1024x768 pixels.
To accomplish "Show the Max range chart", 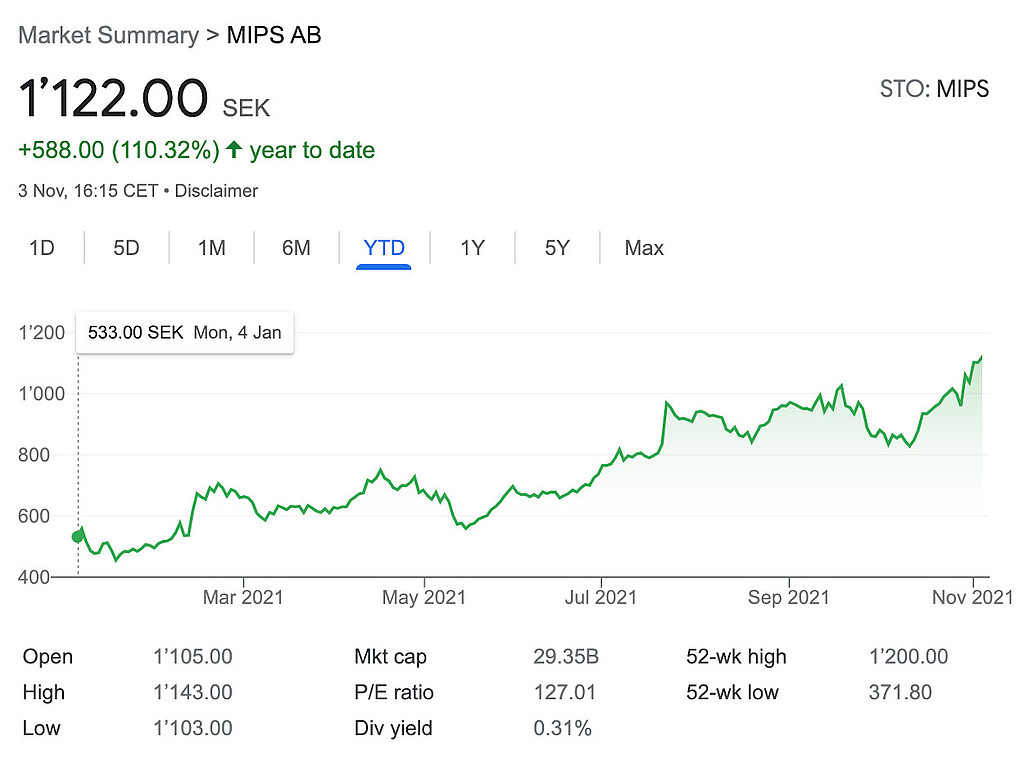I will click(644, 248).
